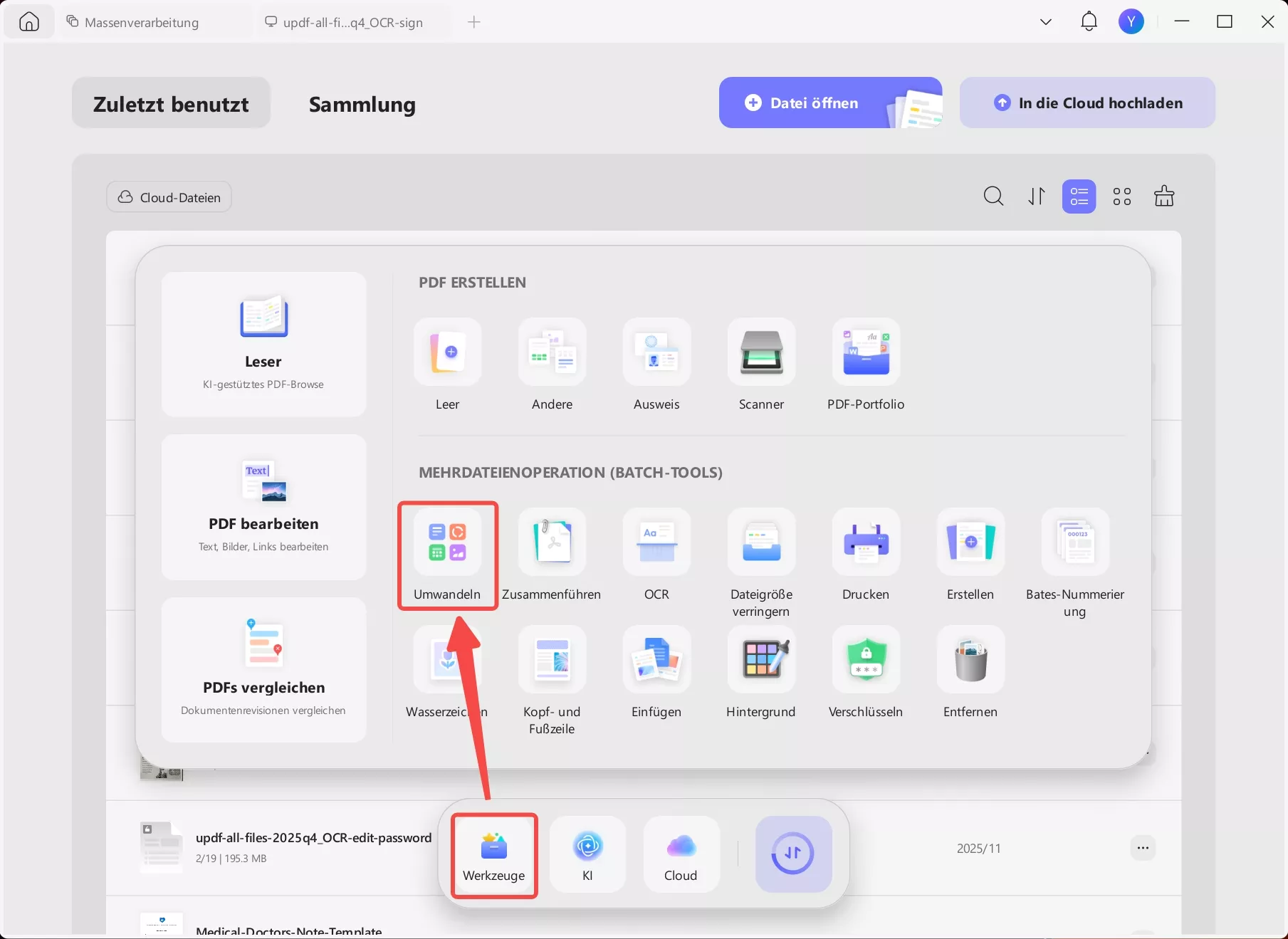Select Zusammenführen to merge PDFs

pyautogui.click(x=552, y=555)
